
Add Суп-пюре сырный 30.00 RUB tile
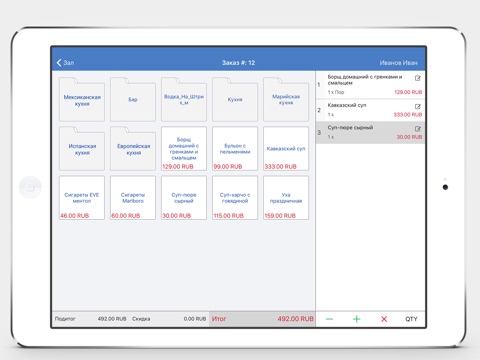point(184,198)
